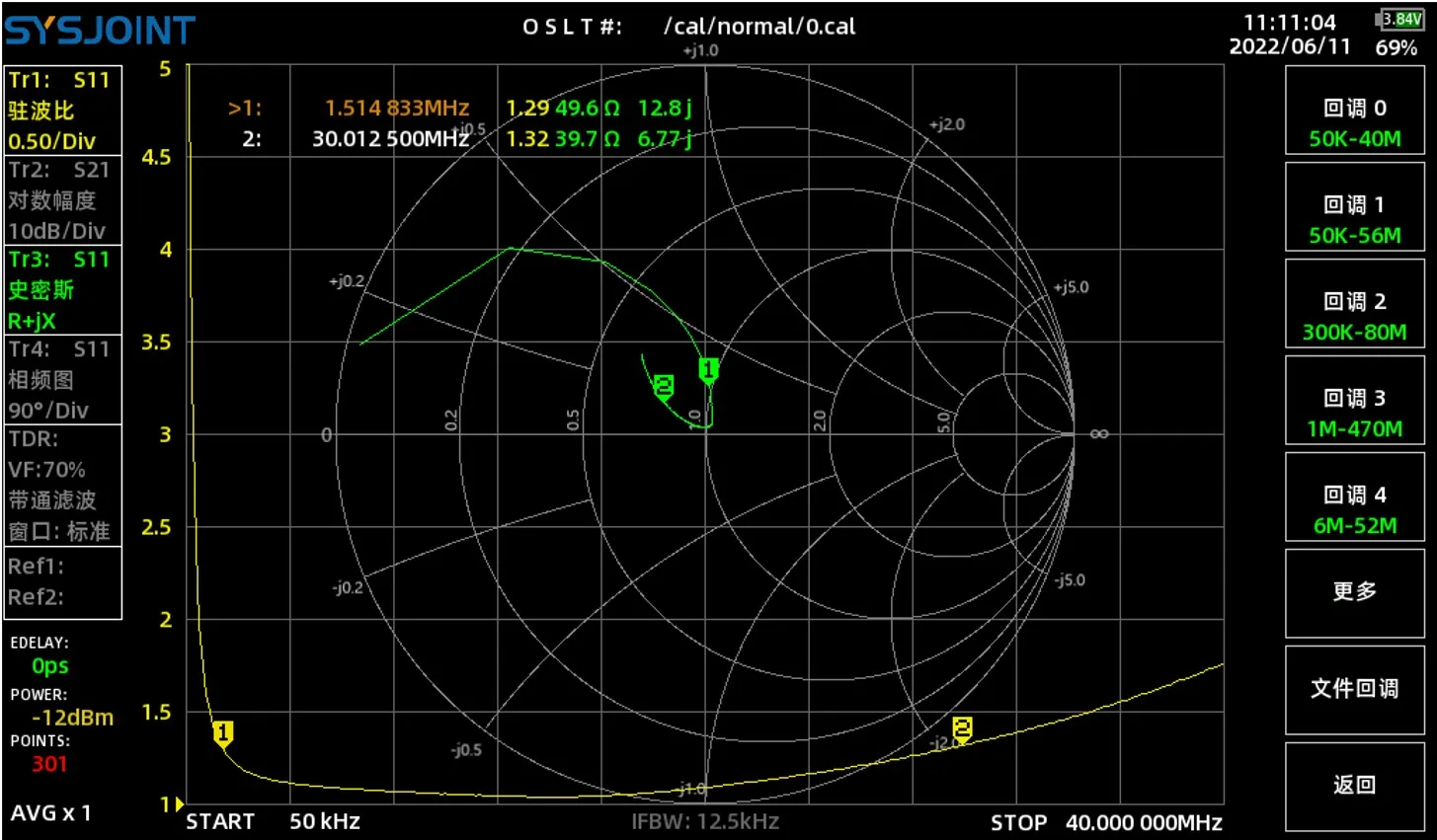Click the Ref1: entry
Screen dimensions: 1437x840
pos(37,567)
